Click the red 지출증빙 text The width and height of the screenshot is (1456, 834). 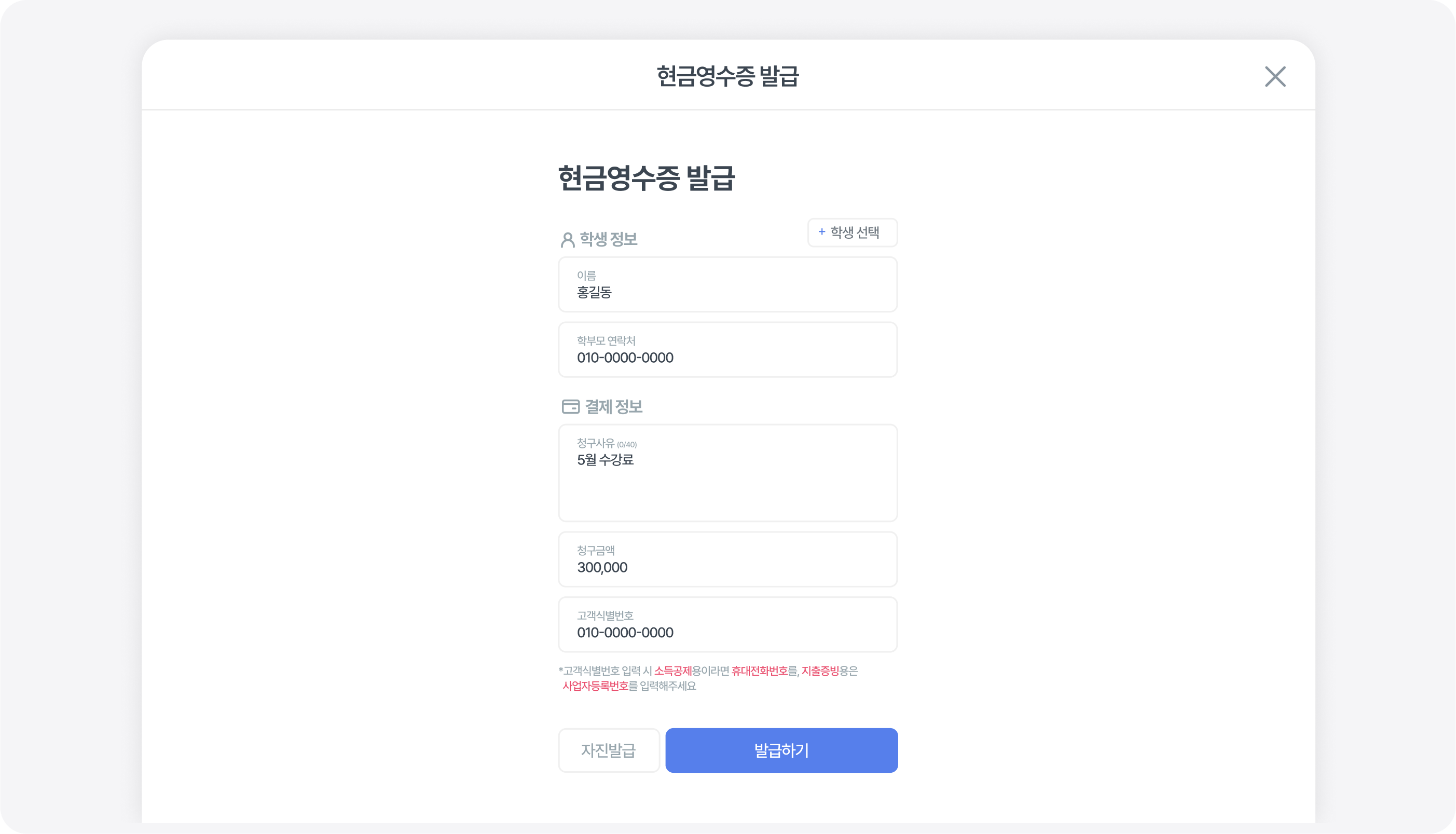coord(820,671)
